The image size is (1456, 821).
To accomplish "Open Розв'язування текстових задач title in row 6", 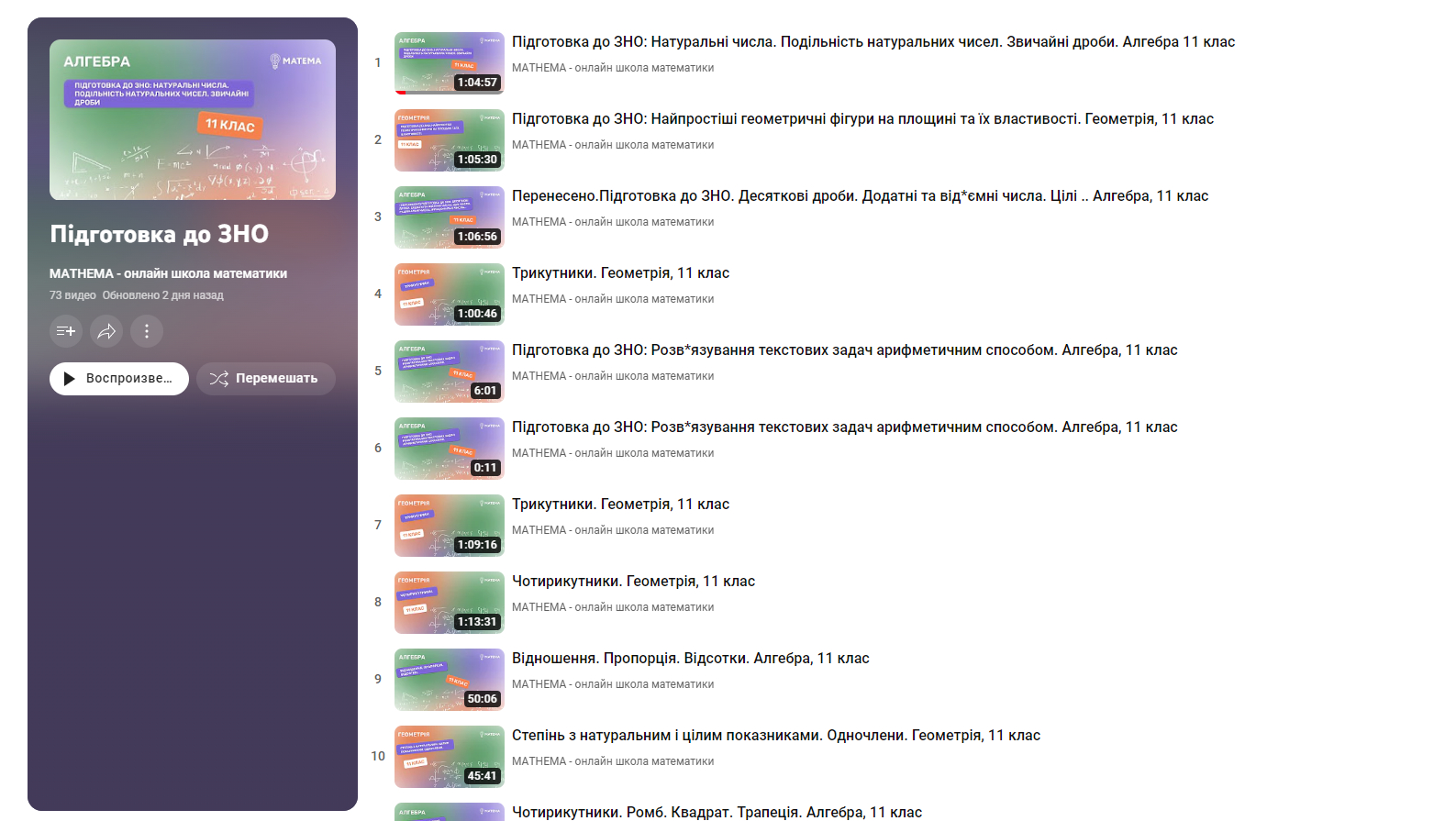I will [844, 427].
